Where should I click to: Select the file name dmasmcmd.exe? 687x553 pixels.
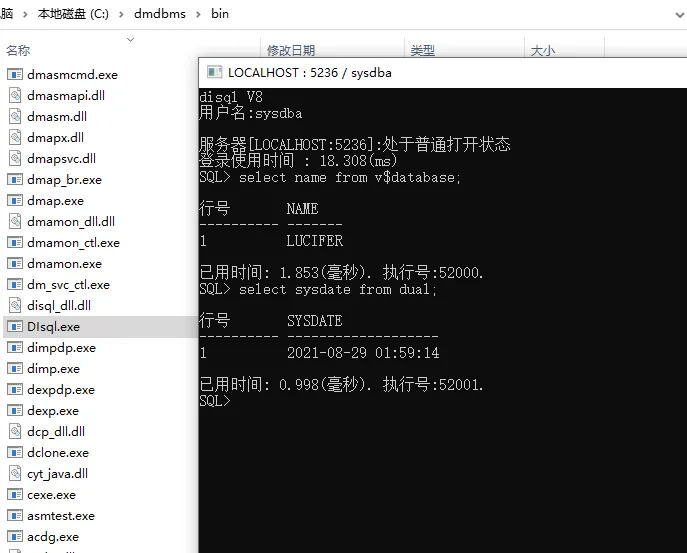point(72,74)
